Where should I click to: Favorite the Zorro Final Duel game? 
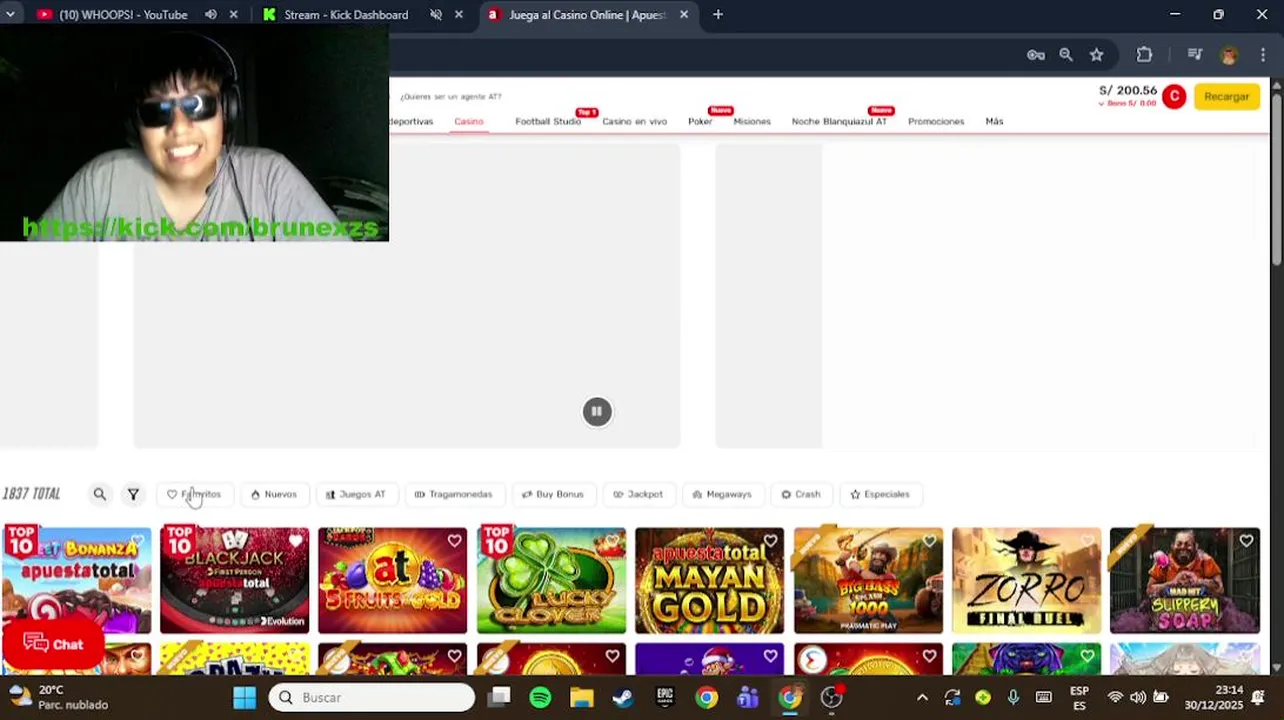(x=1087, y=541)
